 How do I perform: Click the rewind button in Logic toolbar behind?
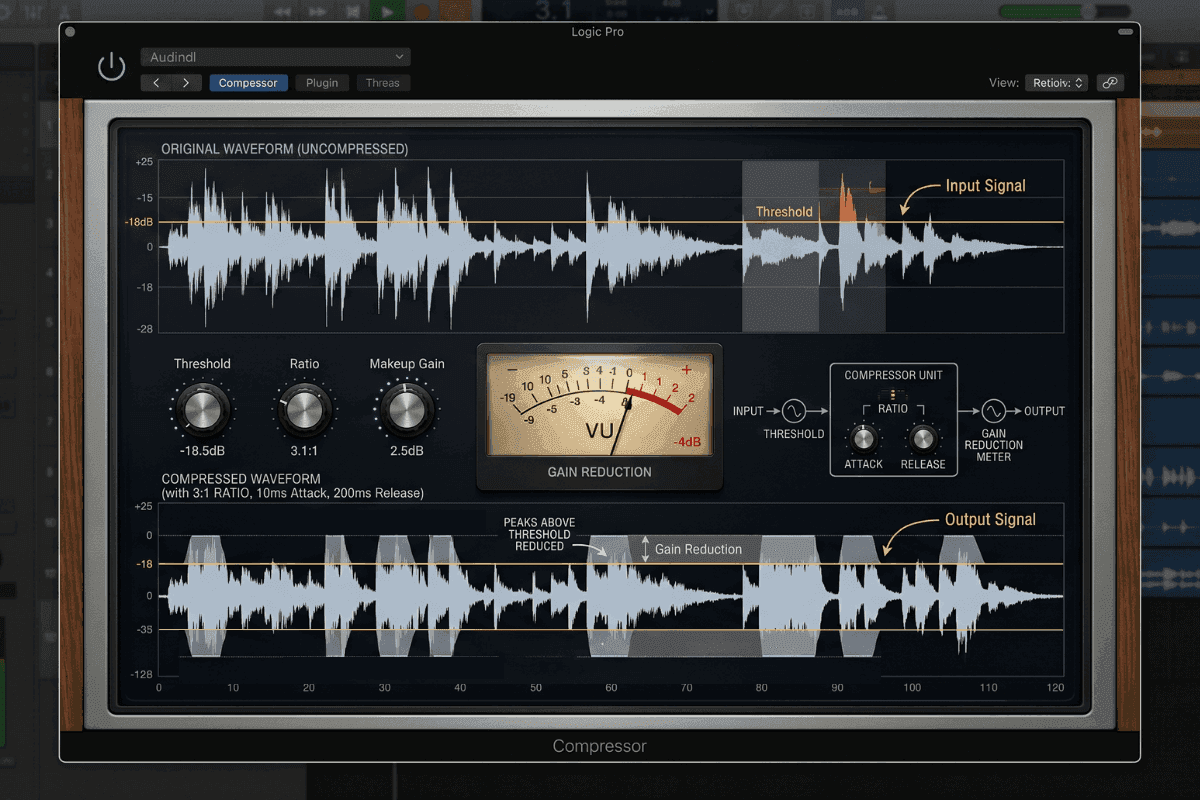283,11
